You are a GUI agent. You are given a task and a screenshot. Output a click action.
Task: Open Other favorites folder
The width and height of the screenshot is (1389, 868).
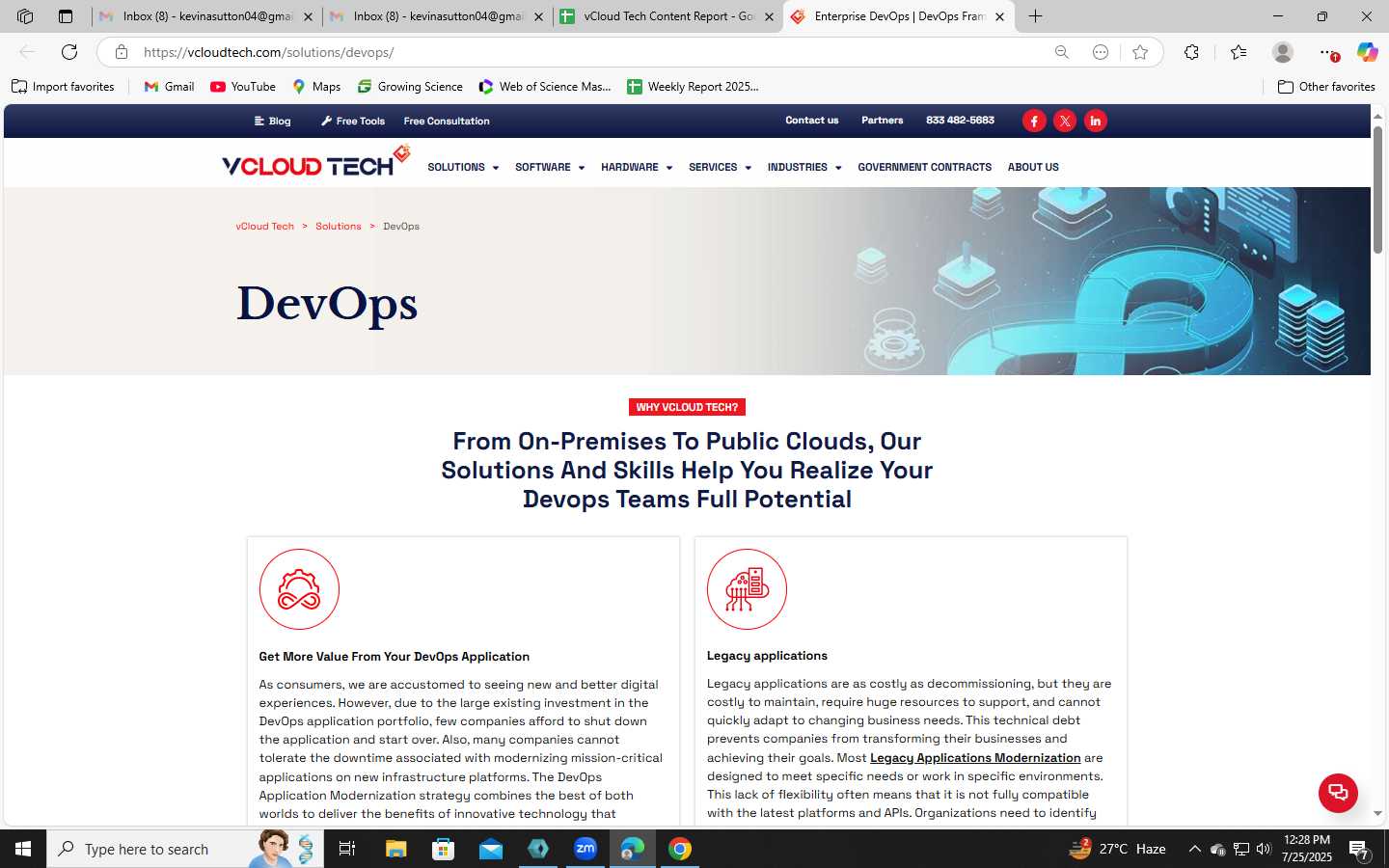(x=1326, y=87)
